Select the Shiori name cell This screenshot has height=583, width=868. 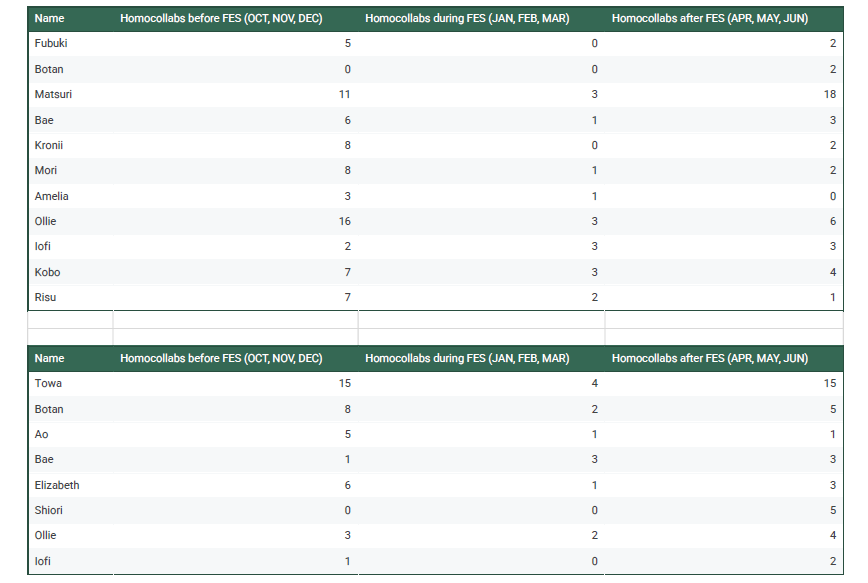click(x=70, y=510)
